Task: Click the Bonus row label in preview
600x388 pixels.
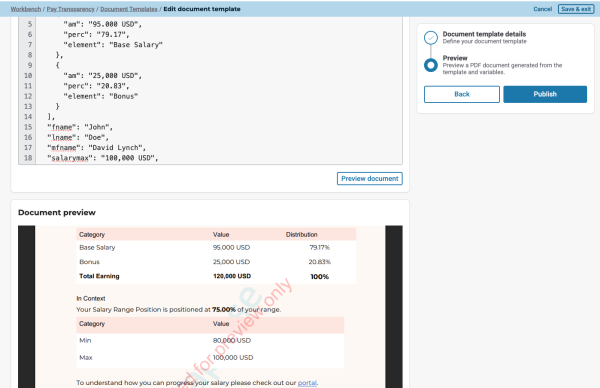Action: pyautogui.click(x=89, y=262)
